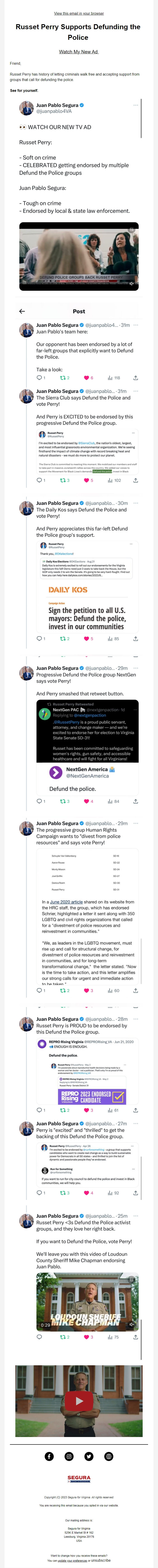The image size is (158, 1568).
Task: Share the Sierra Club tweet
Action: pos(135,480)
